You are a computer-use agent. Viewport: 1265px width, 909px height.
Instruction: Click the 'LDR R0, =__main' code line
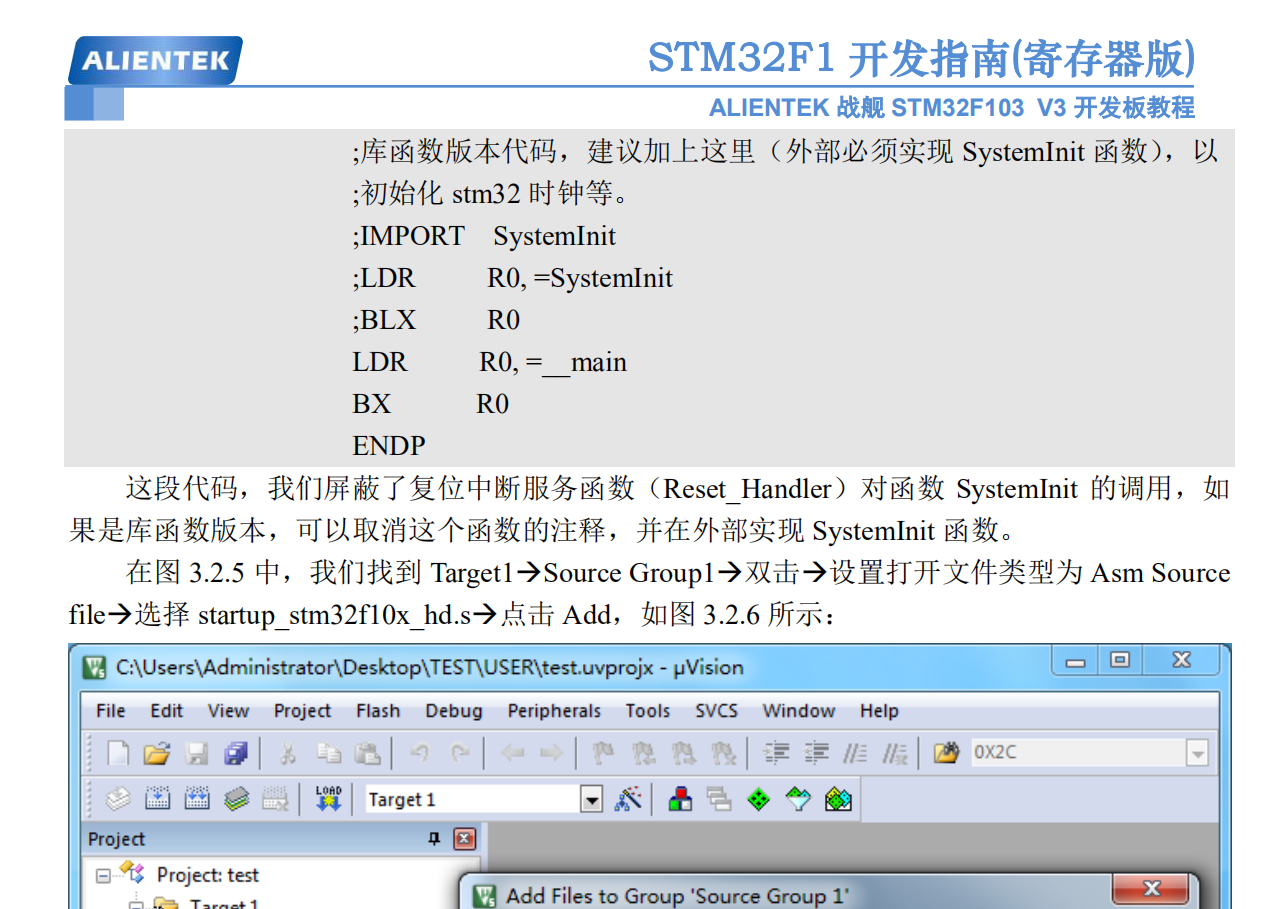(490, 362)
